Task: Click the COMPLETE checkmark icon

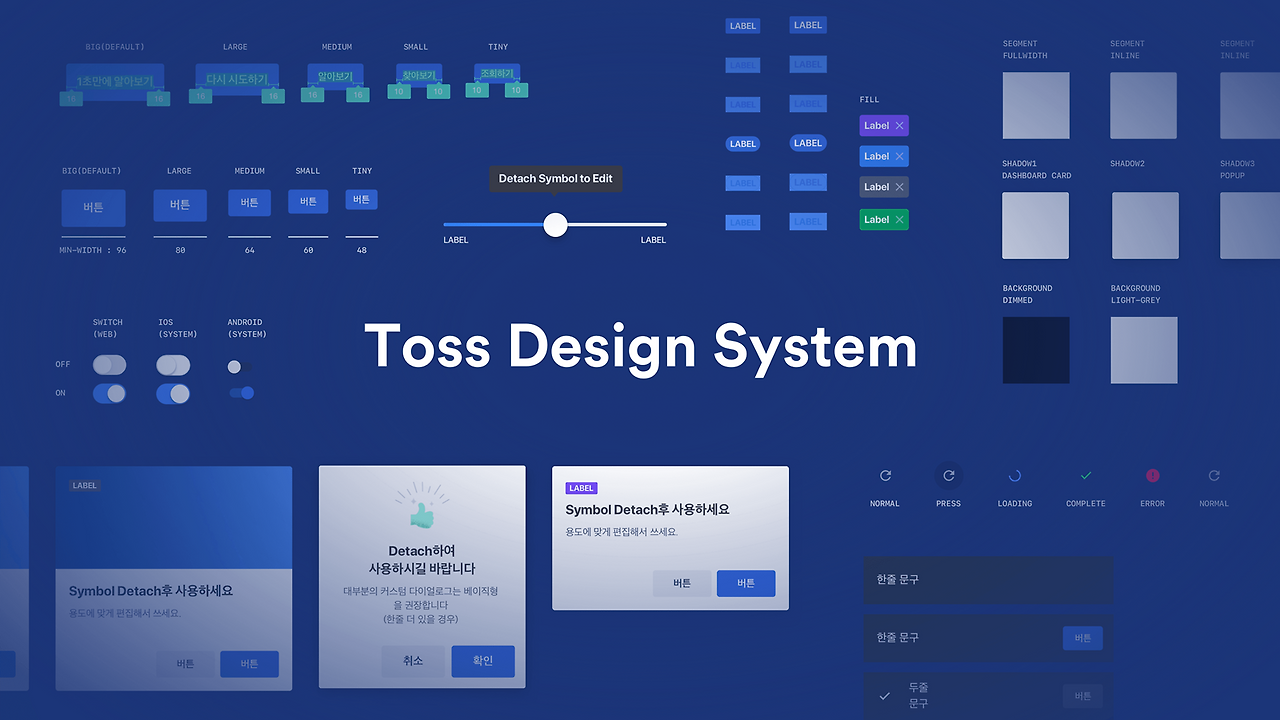Action: coord(1086,476)
